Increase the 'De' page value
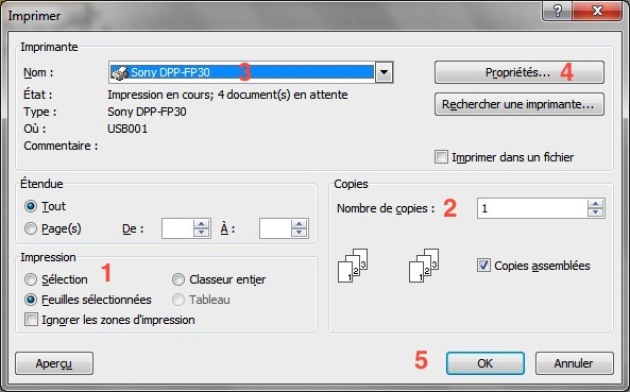 [x=201, y=224]
